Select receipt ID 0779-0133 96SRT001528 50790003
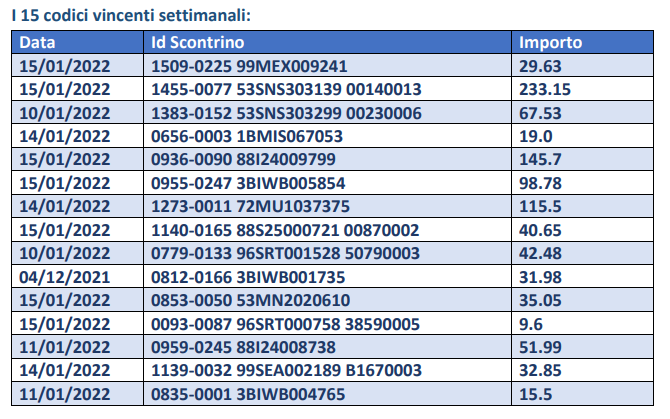Viewport: 670px width, 419px height. pos(286,254)
